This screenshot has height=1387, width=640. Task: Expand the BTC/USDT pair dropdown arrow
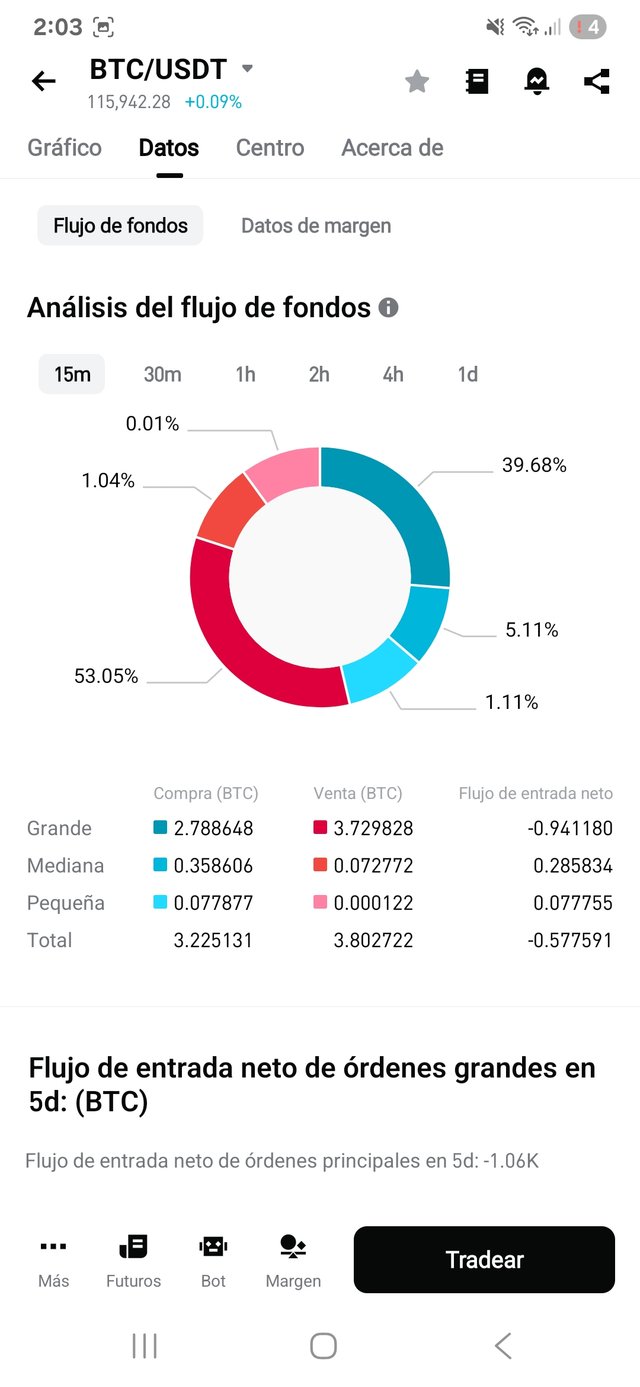pos(248,69)
